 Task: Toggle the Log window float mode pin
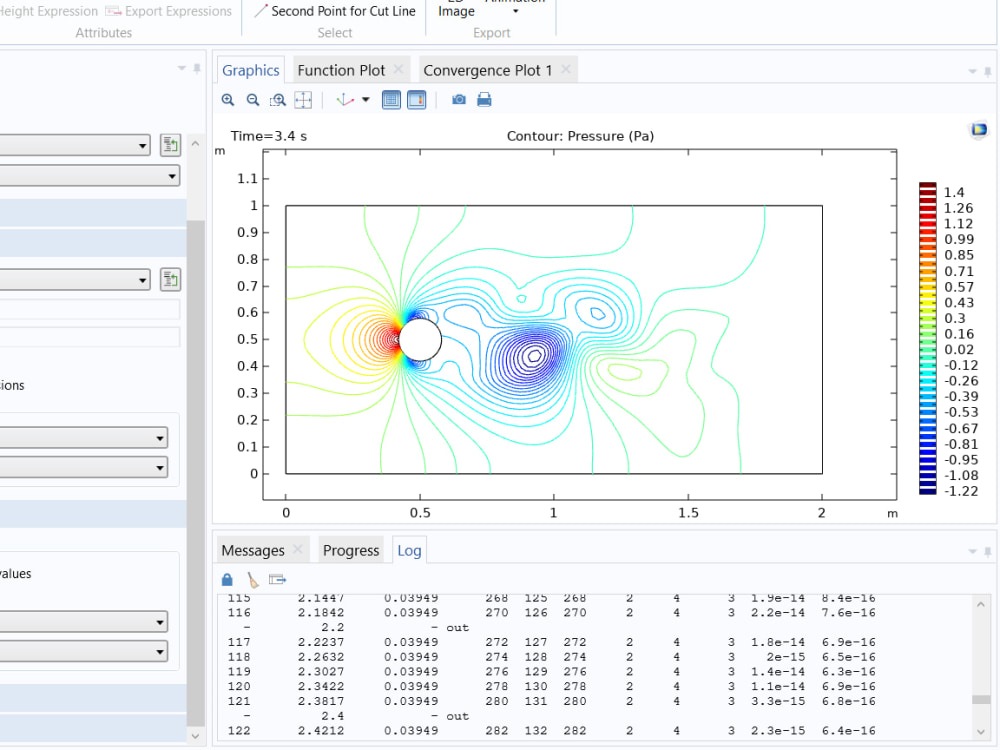pyautogui.click(x=988, y=549)
